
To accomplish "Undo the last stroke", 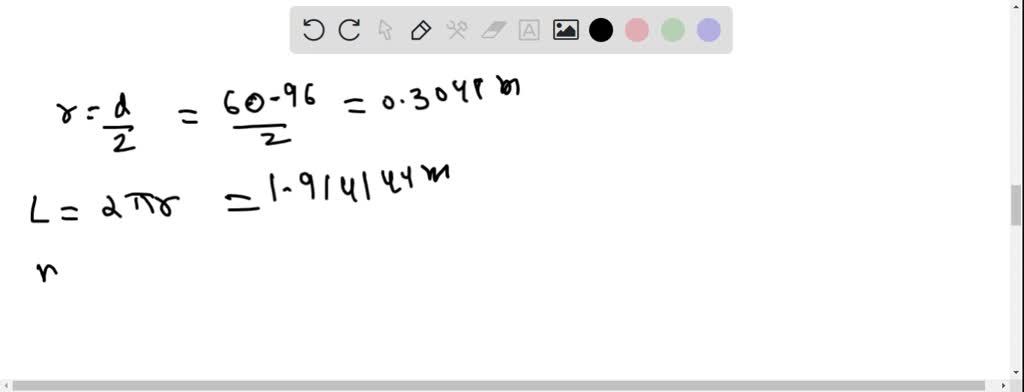I will pyautogui.click(x=313, y=30).
